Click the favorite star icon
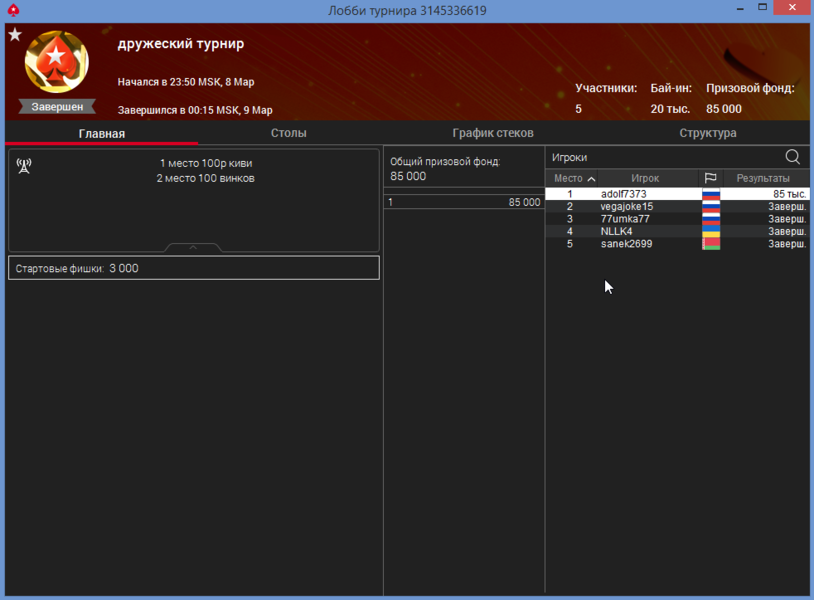Screen dimensions: 814x600 coord(15,35)
